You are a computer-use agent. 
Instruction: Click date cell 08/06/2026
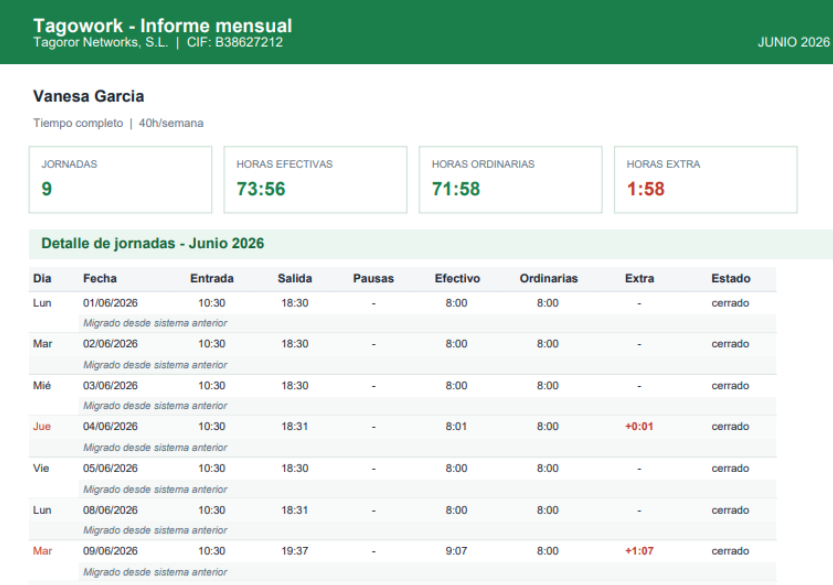click(110, 510)
